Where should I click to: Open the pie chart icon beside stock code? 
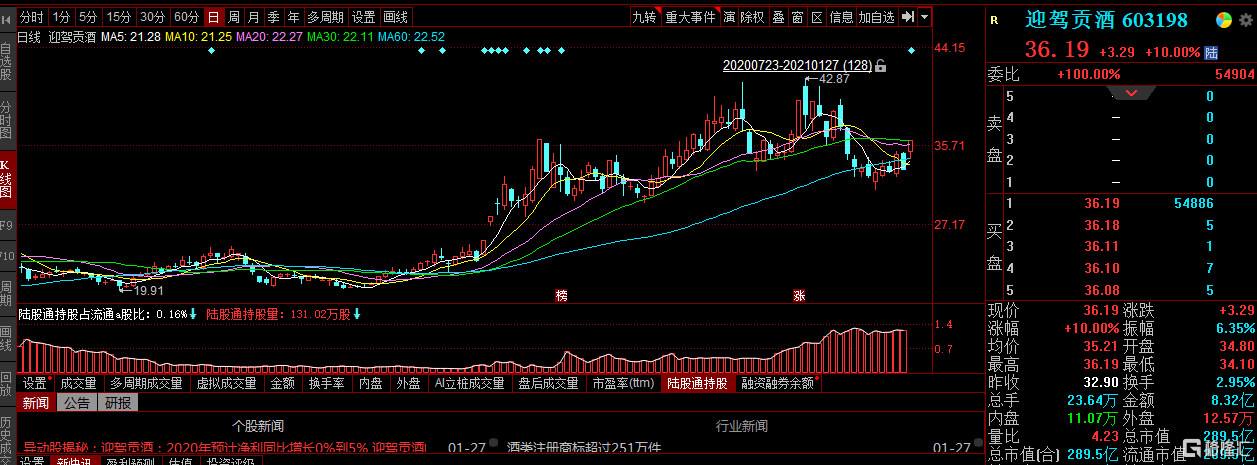point(1223,20)
